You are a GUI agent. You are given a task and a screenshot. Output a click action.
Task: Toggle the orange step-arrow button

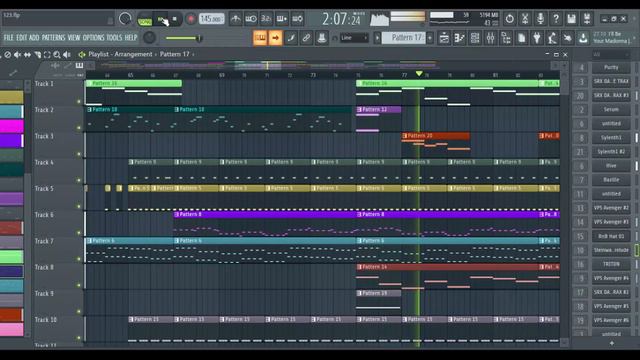(x=276, y=38)
